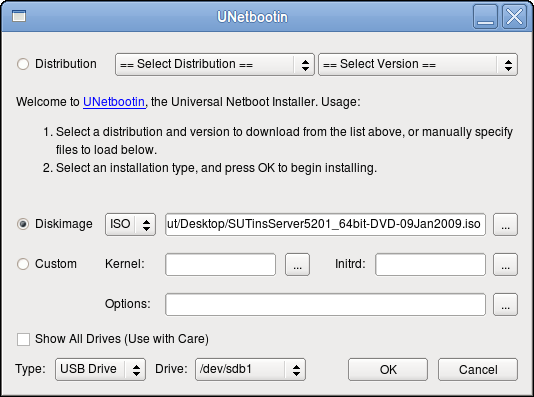Browse for disk image file
Screen dimensions: 534x397
pyautogui.click(x=505, y=224)
